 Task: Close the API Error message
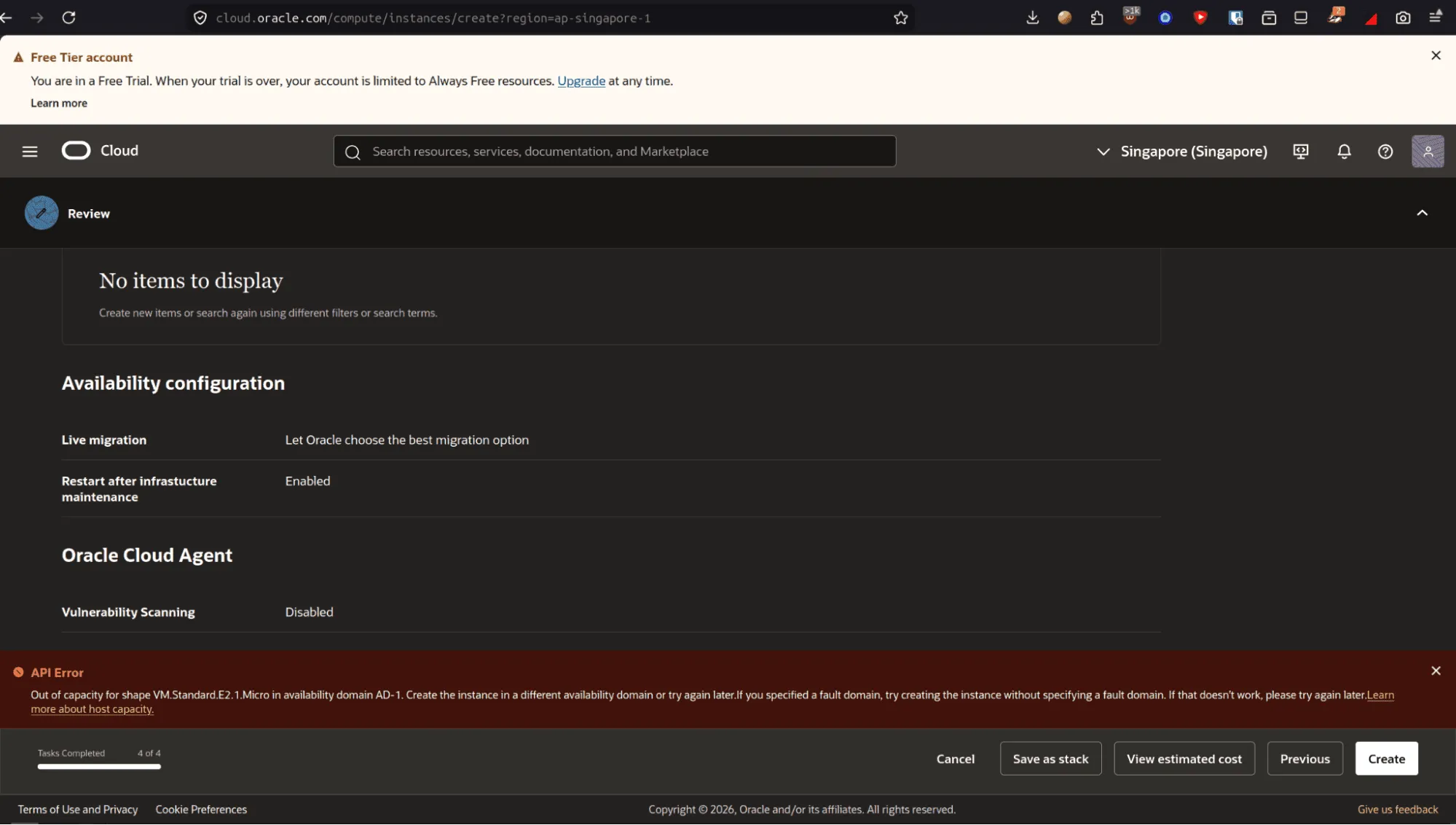coord(1436,671)
